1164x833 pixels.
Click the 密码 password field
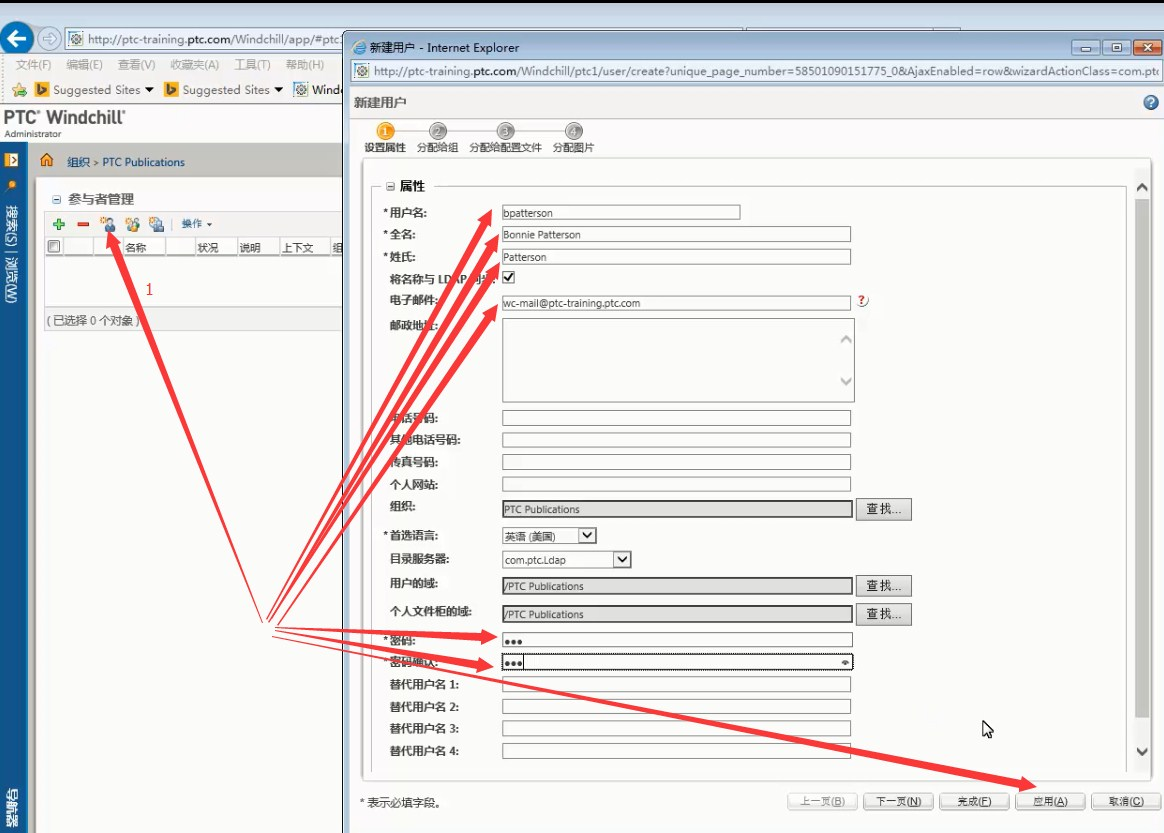point(677,640)
